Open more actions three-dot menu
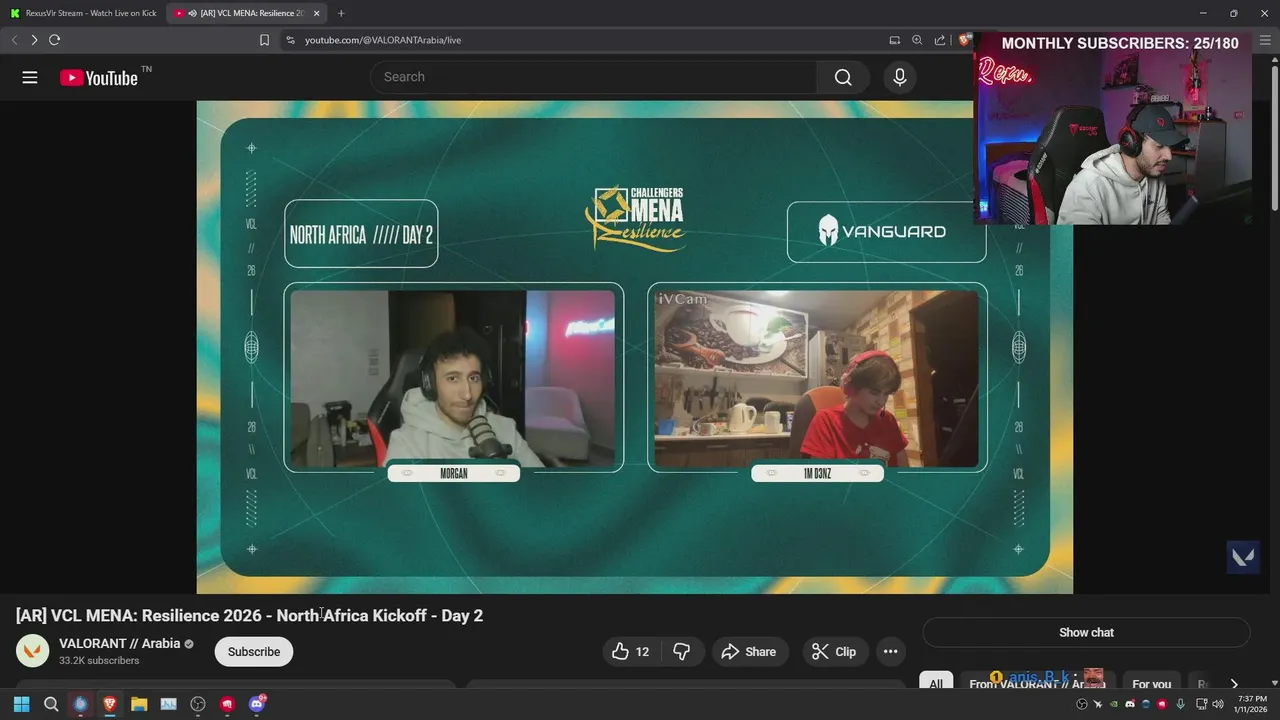The width and height of the screenshot is (1280, 720). pos(890,652)
